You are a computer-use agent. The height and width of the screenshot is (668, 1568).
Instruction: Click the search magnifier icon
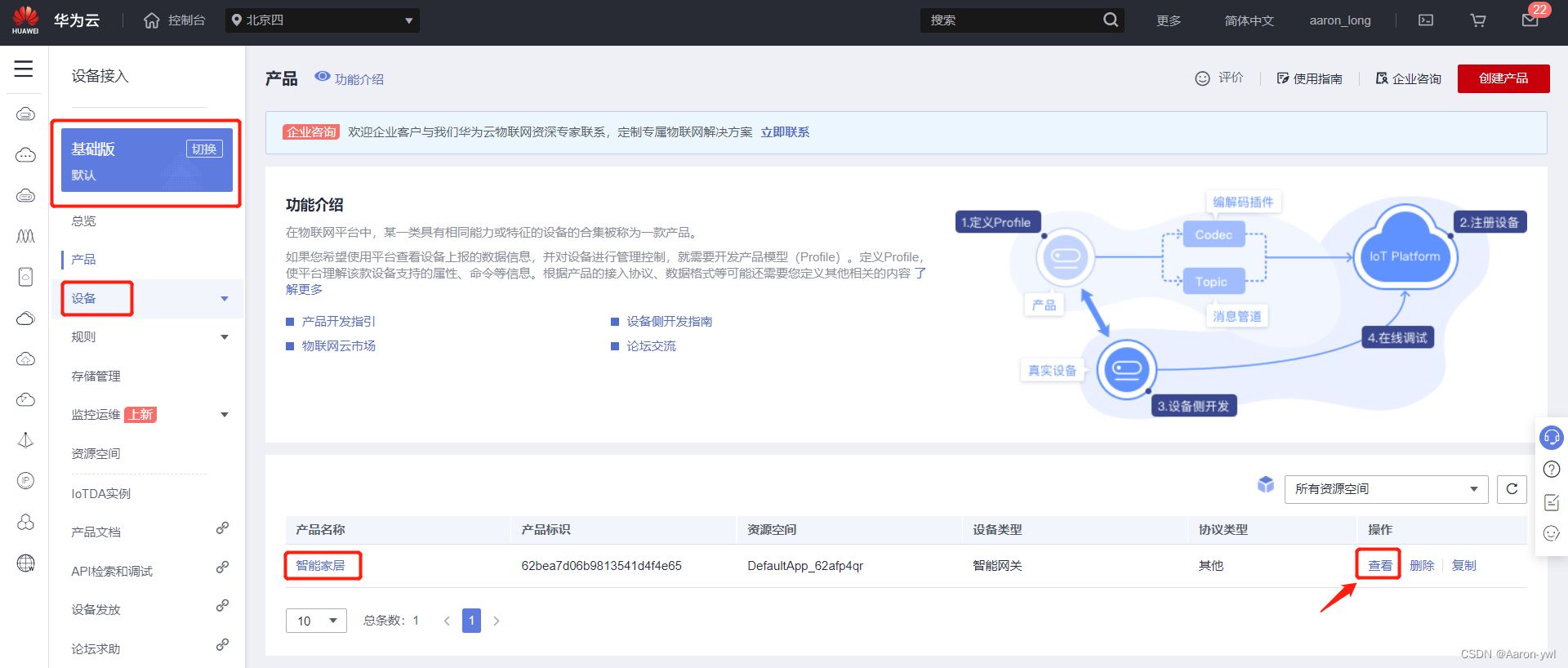[1111, 20]
